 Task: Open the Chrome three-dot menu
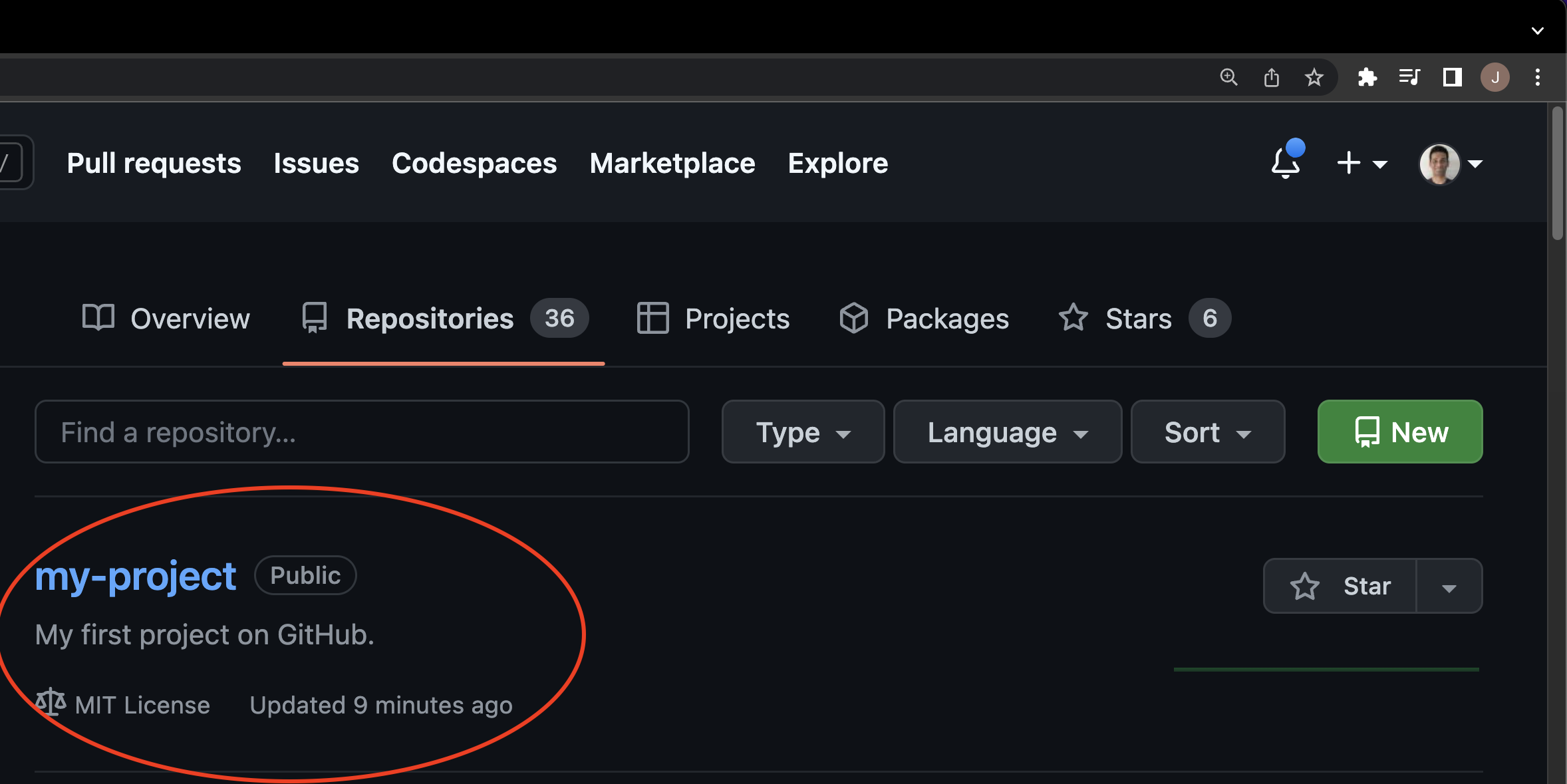click(x=1537, y=77)
